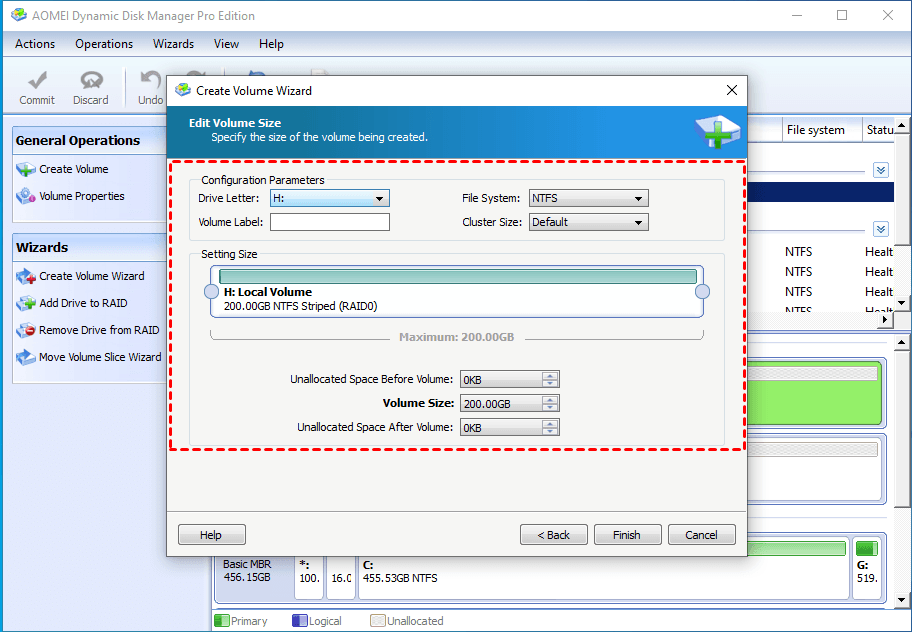Collapse the first disk group chevron in volume list
This screenshot has height=632, width=912.
(x=881, y=170)
